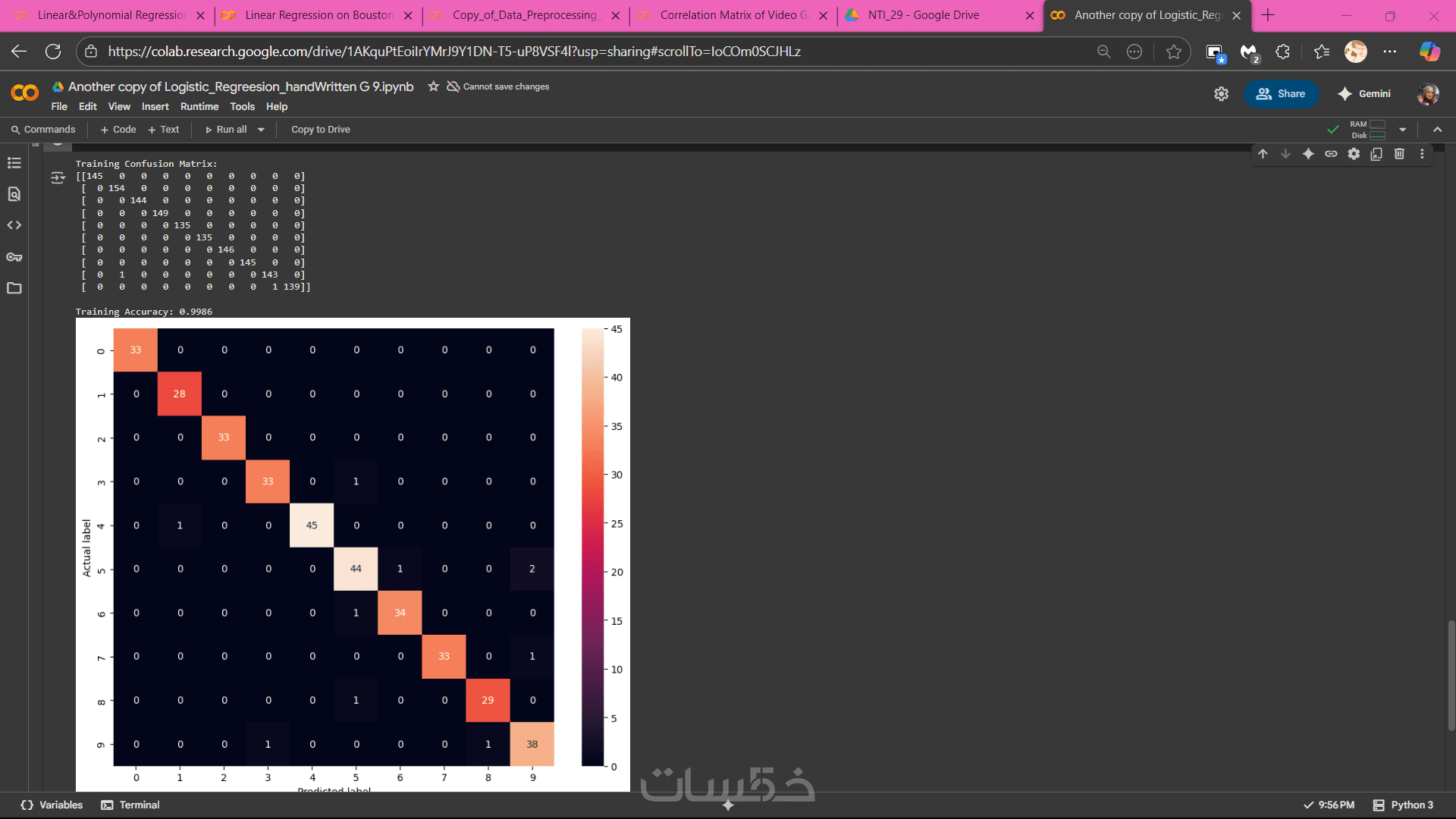Click the cell link icon
Screen dimensions: 1456x819
(x=1331, y=154)
